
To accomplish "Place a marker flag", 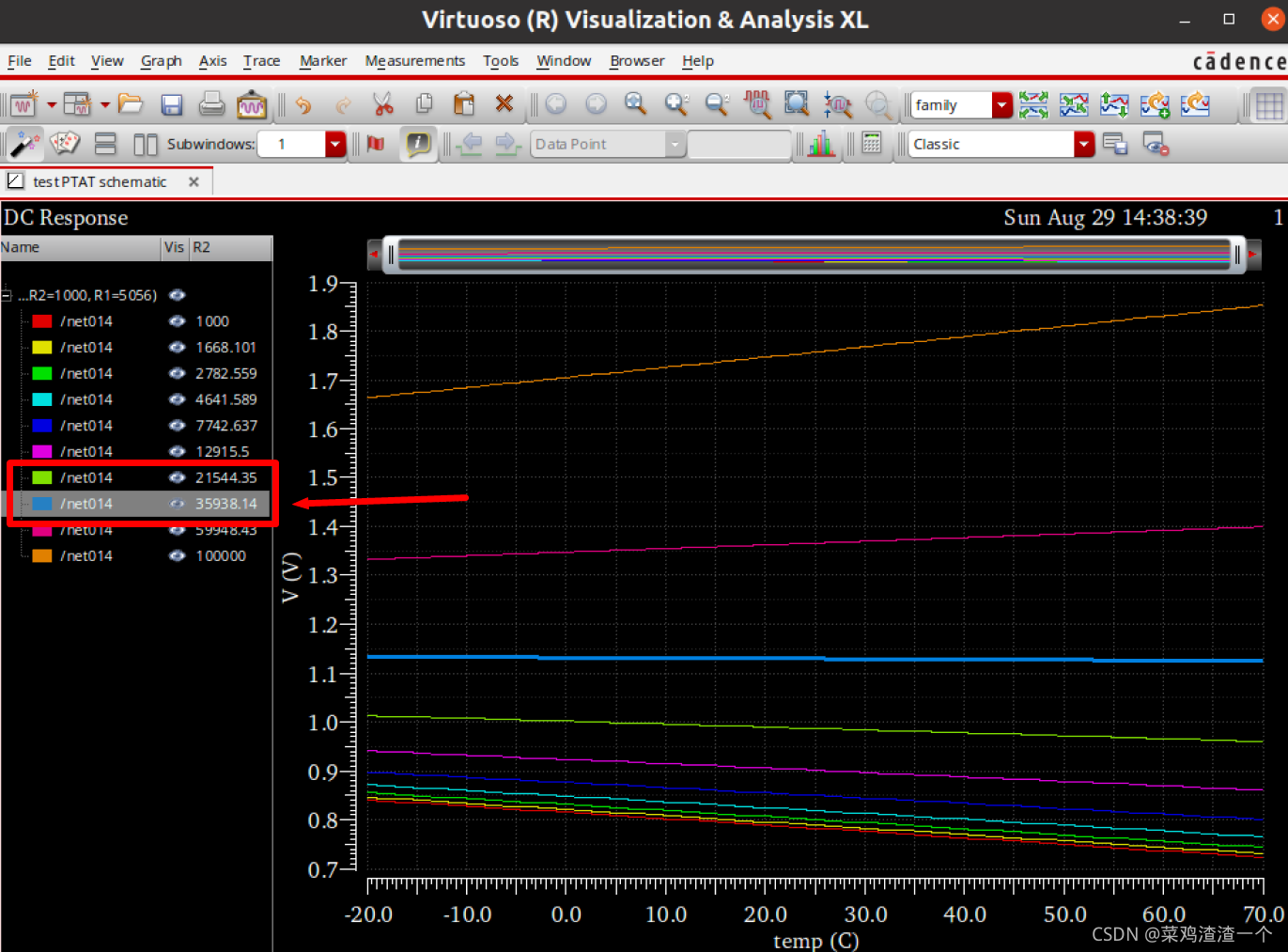I will (376, 144).
